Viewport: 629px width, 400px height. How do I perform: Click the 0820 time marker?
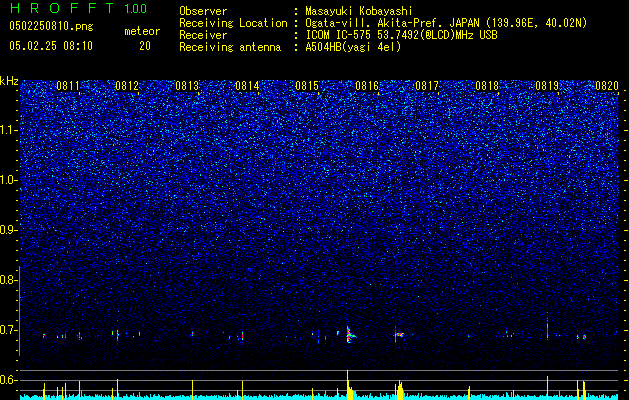pos(607,86)
